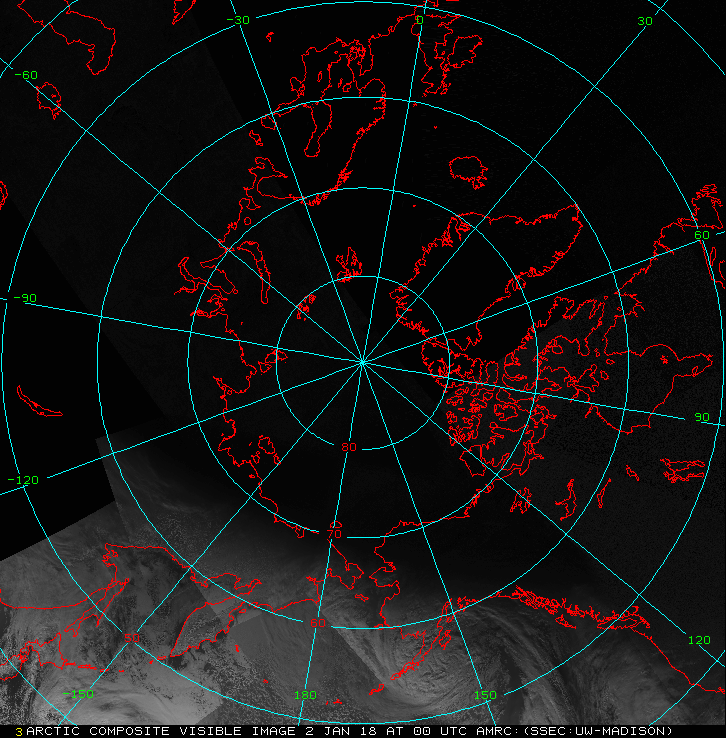Viewport: 726px width, 738px height.
Task: Click the yellow 3 in the caption bar
Action: click(19, 732)
